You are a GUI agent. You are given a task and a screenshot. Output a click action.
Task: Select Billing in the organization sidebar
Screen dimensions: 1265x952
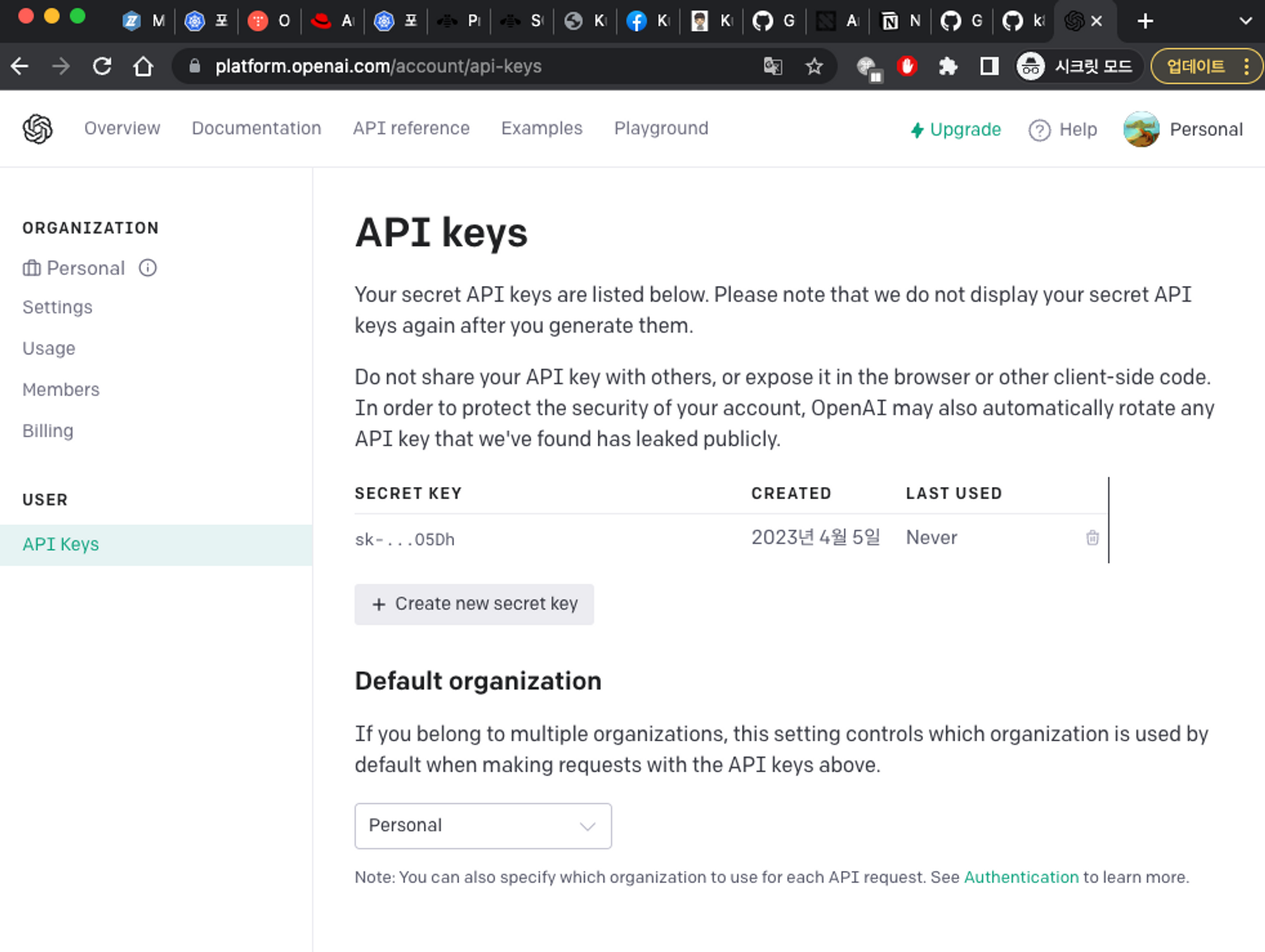[48, 431]
